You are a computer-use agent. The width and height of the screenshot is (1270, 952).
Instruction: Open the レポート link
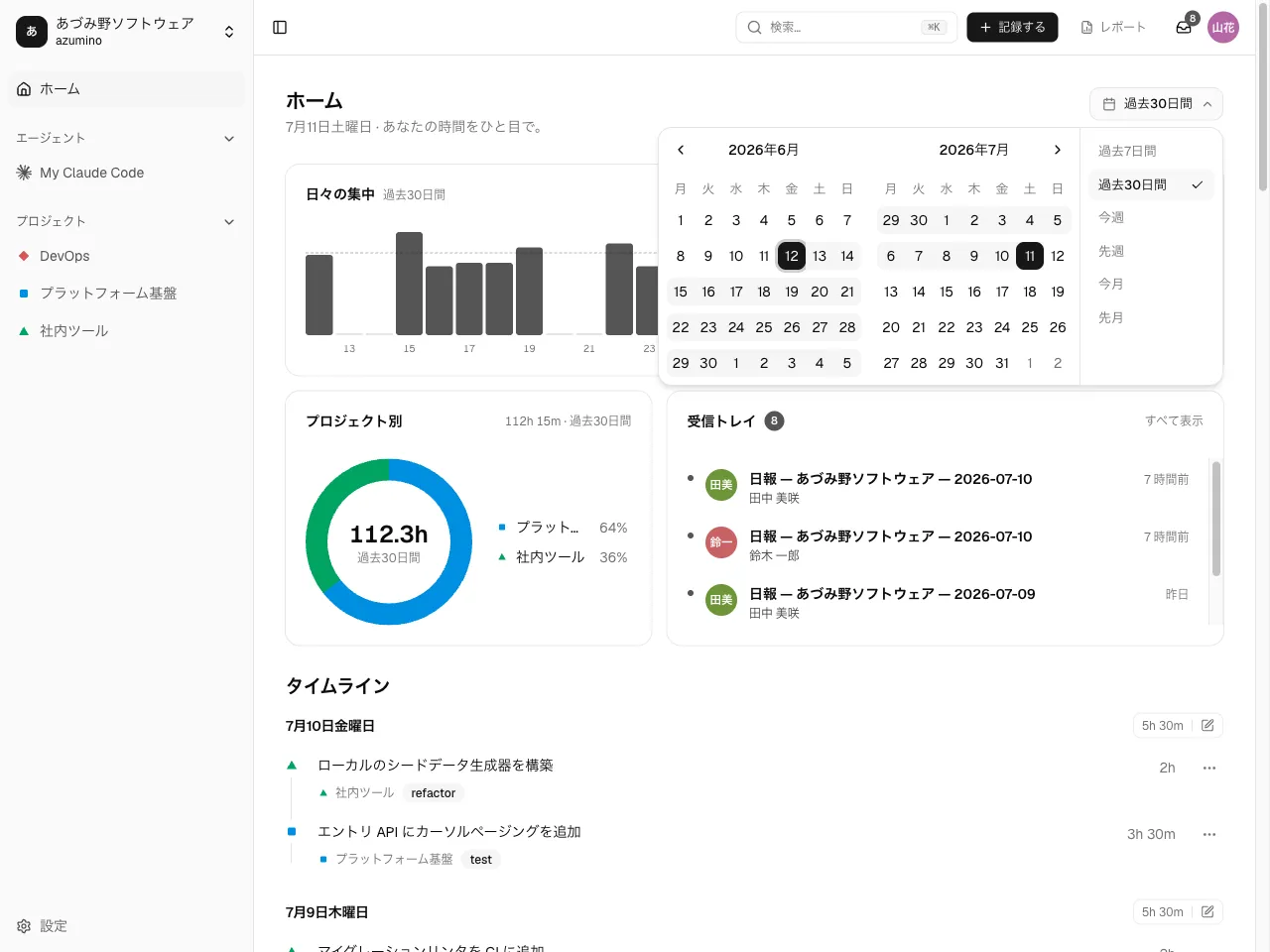click(x=1113, y=28)
